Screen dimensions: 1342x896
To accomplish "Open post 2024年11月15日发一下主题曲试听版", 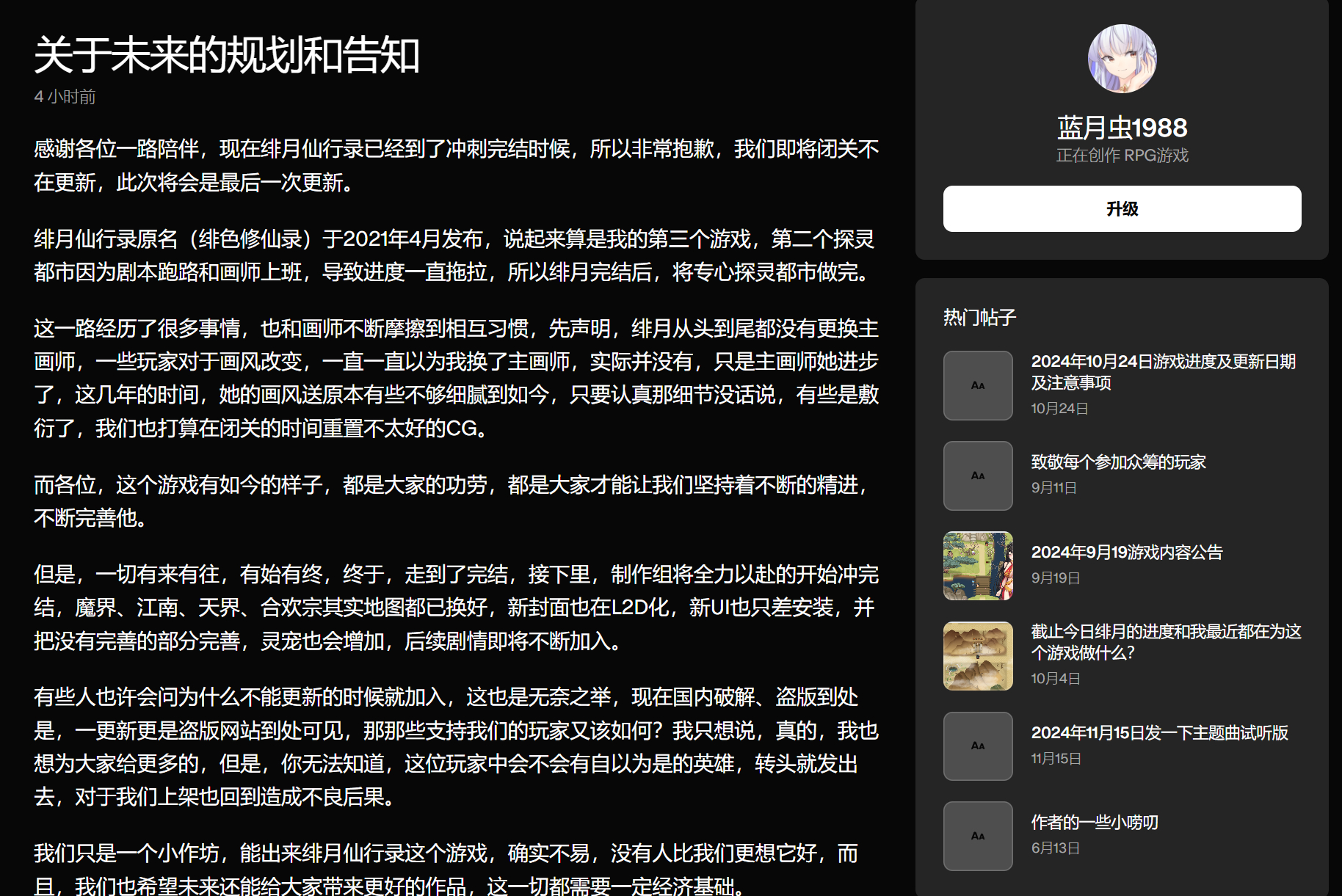I will [x=1160, y=733].
